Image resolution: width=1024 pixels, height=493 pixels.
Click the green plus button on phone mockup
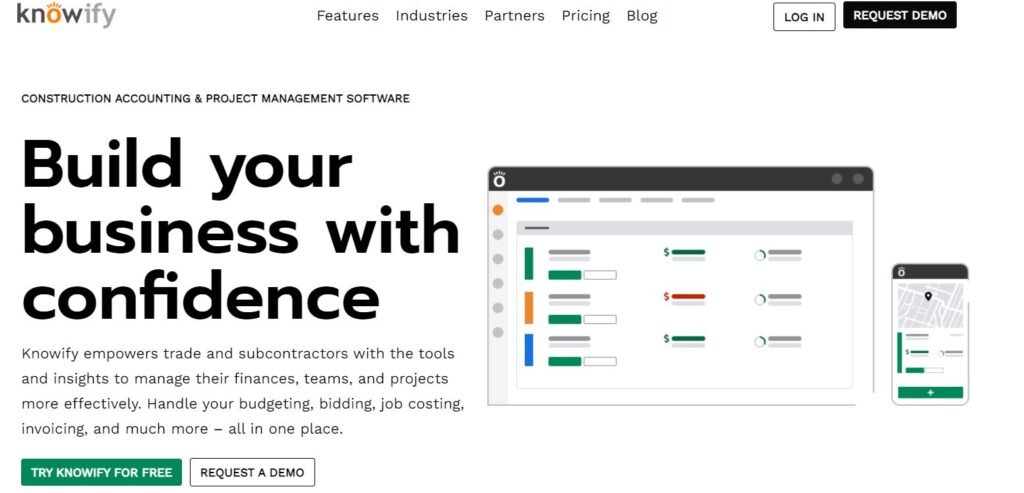(930, 392)
